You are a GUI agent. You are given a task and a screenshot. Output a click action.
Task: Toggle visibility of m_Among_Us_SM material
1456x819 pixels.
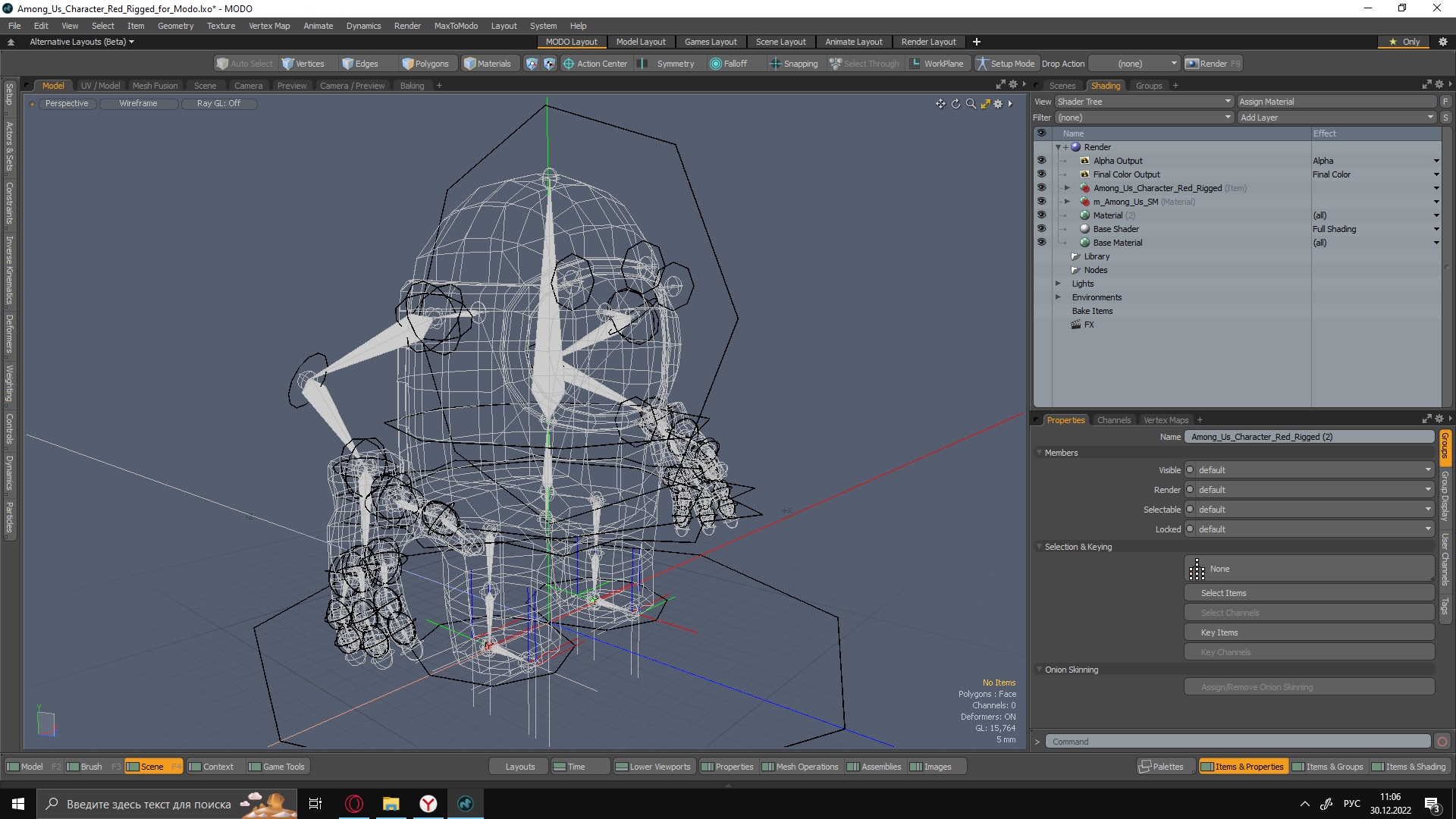pos(1041,202)
